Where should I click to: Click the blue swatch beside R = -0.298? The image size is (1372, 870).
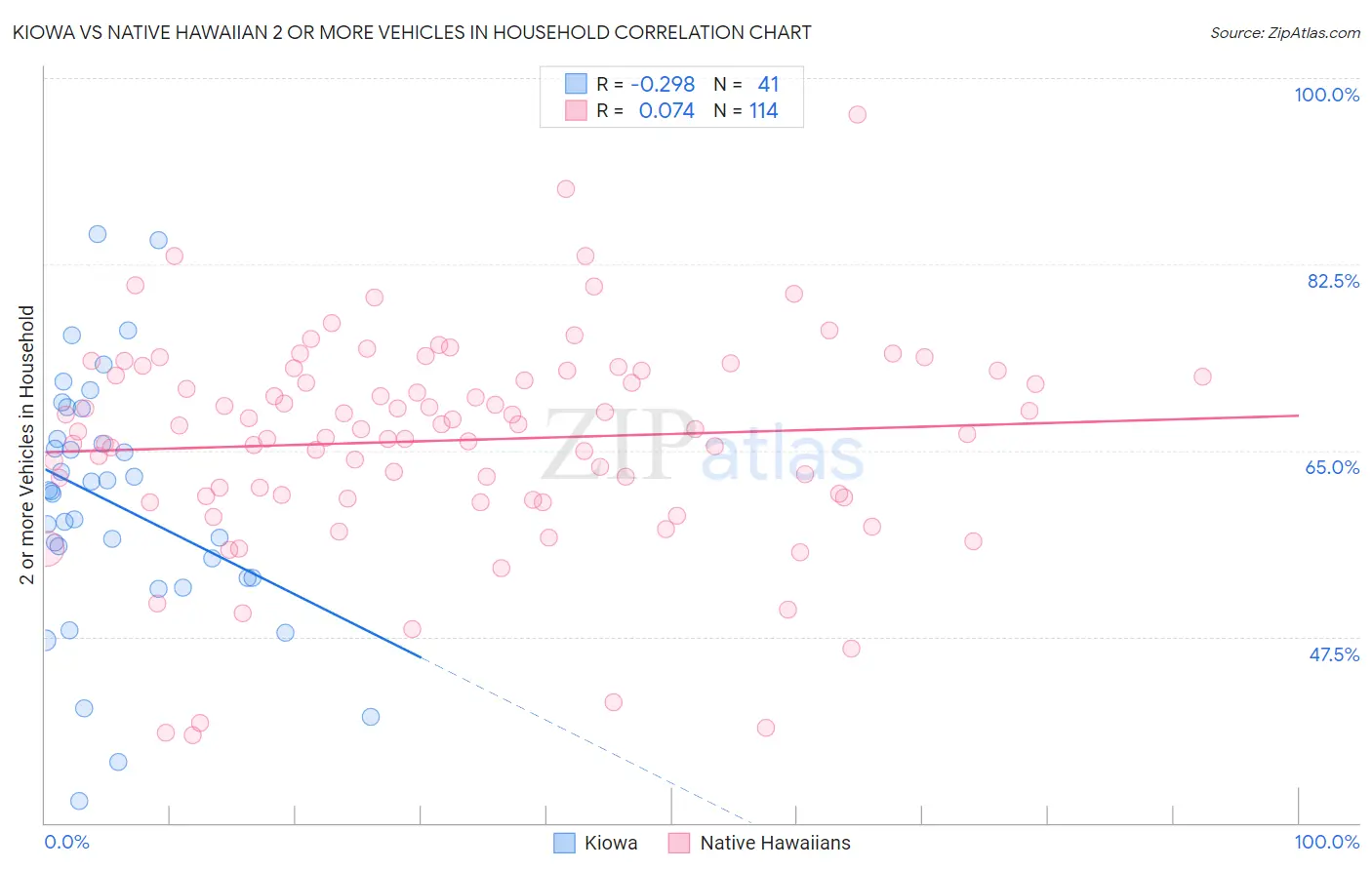point(576,84)
